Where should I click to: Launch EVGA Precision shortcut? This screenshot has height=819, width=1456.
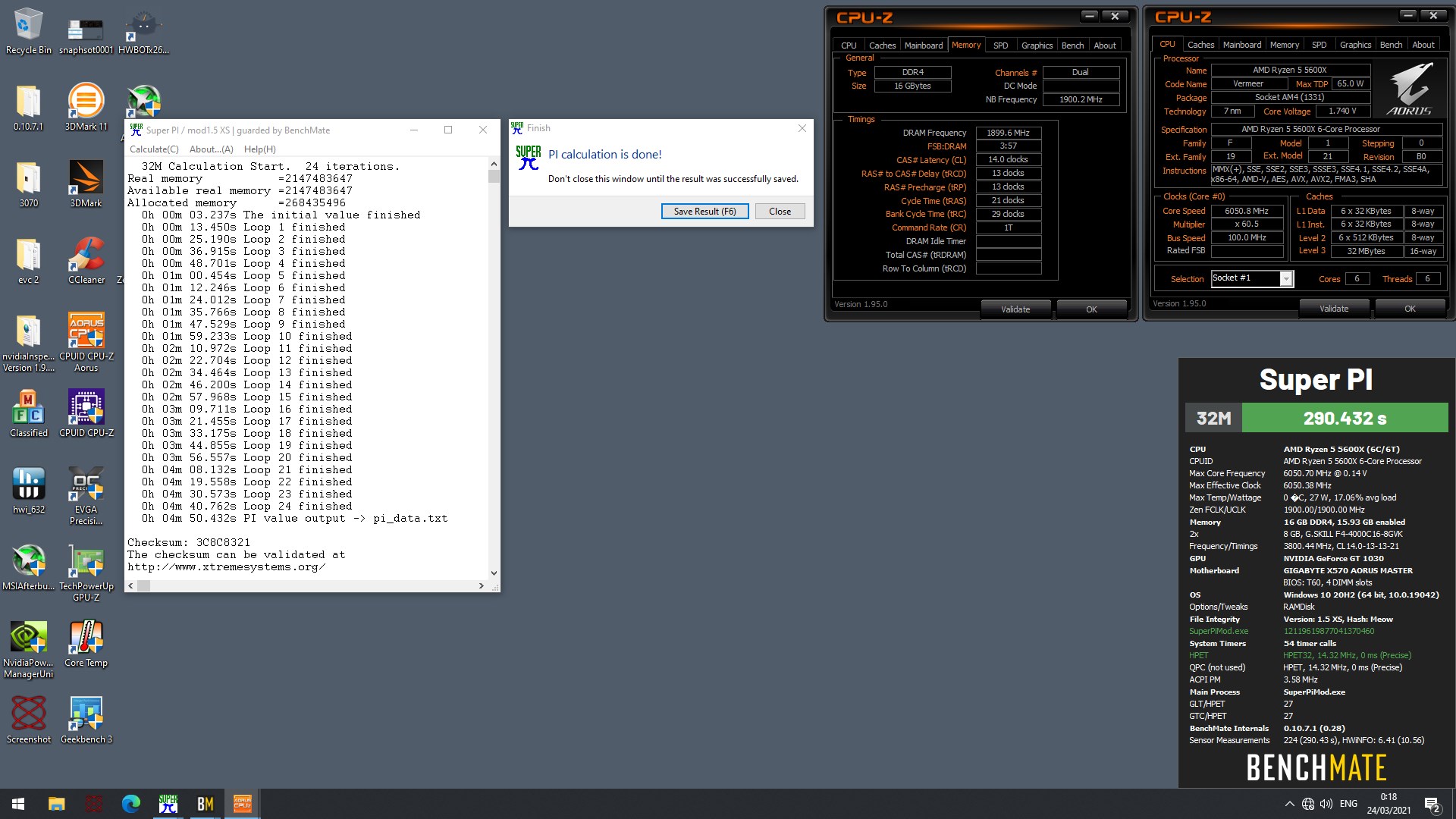click(86, 496)
